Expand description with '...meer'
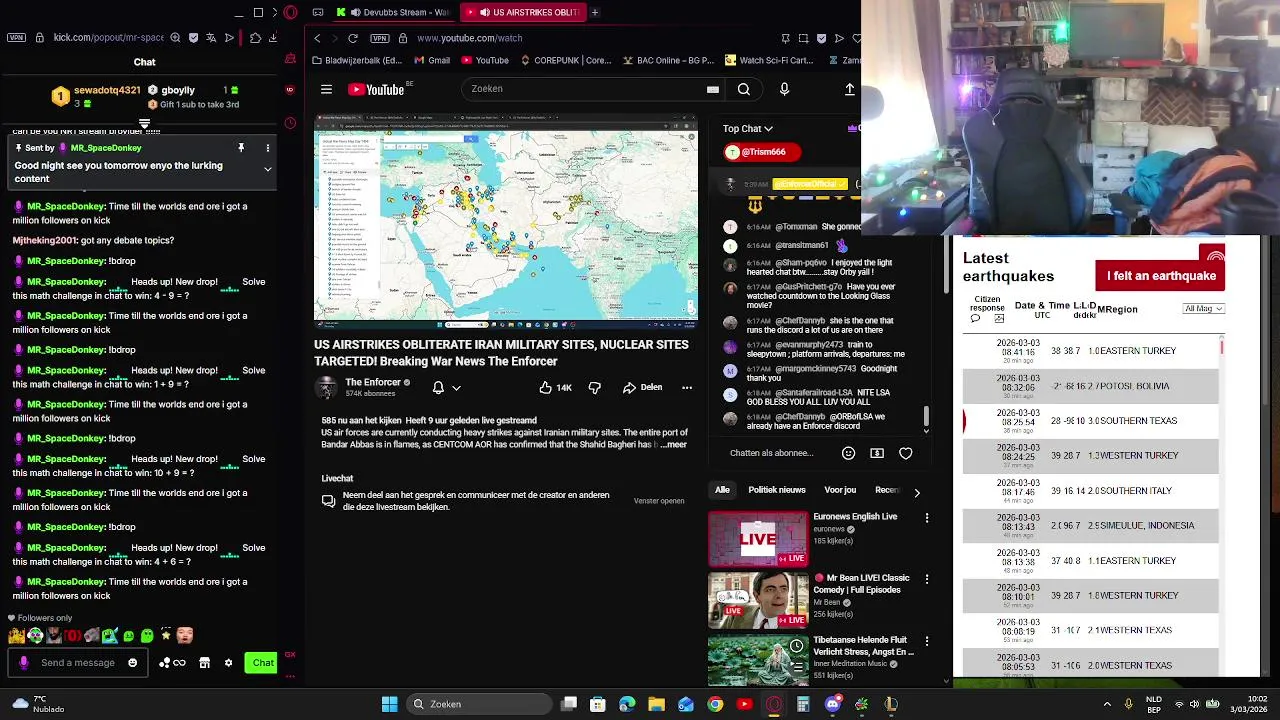1280x720 pixels. [675, 444]
